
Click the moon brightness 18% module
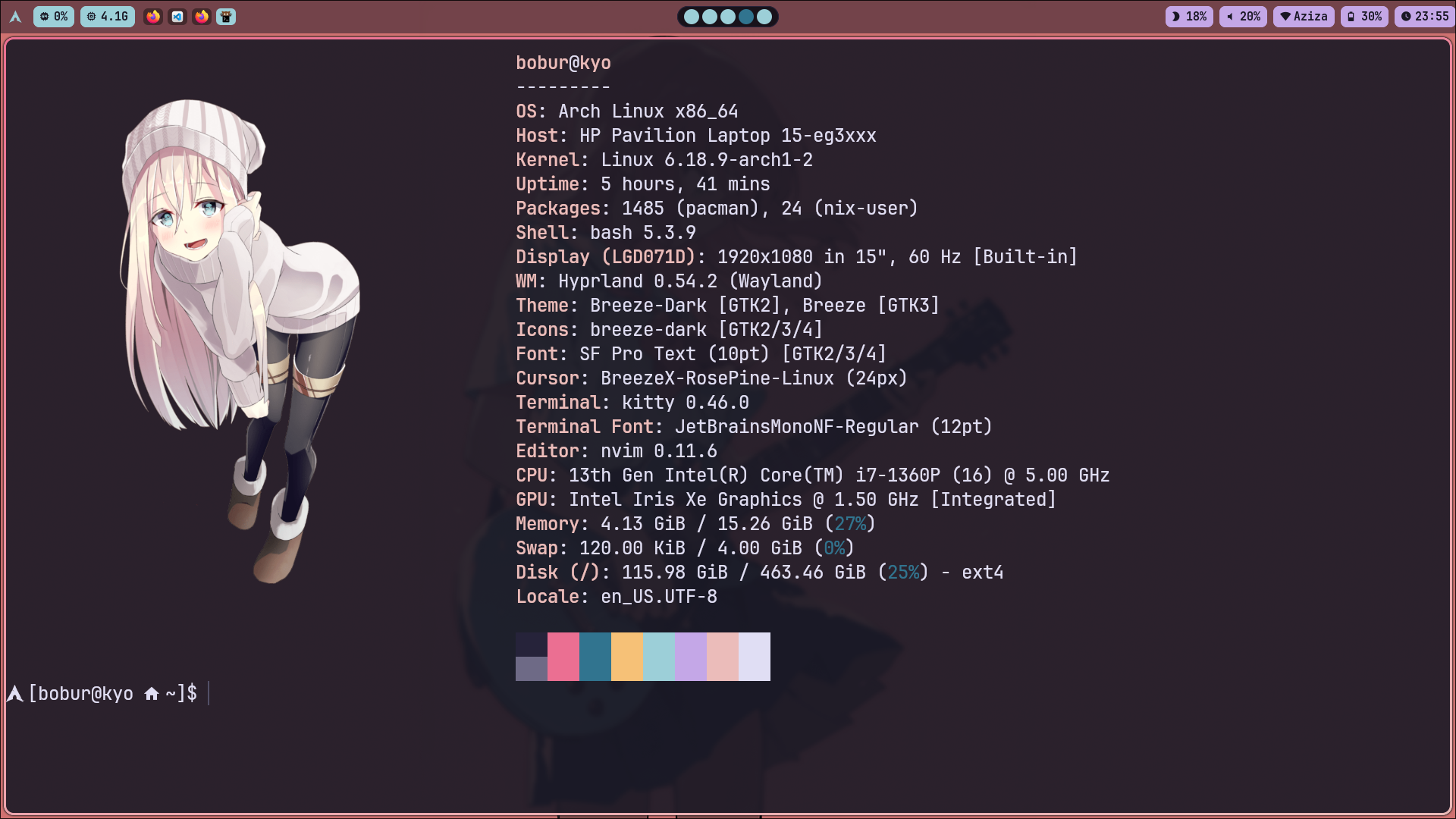tap(1188, 16)
